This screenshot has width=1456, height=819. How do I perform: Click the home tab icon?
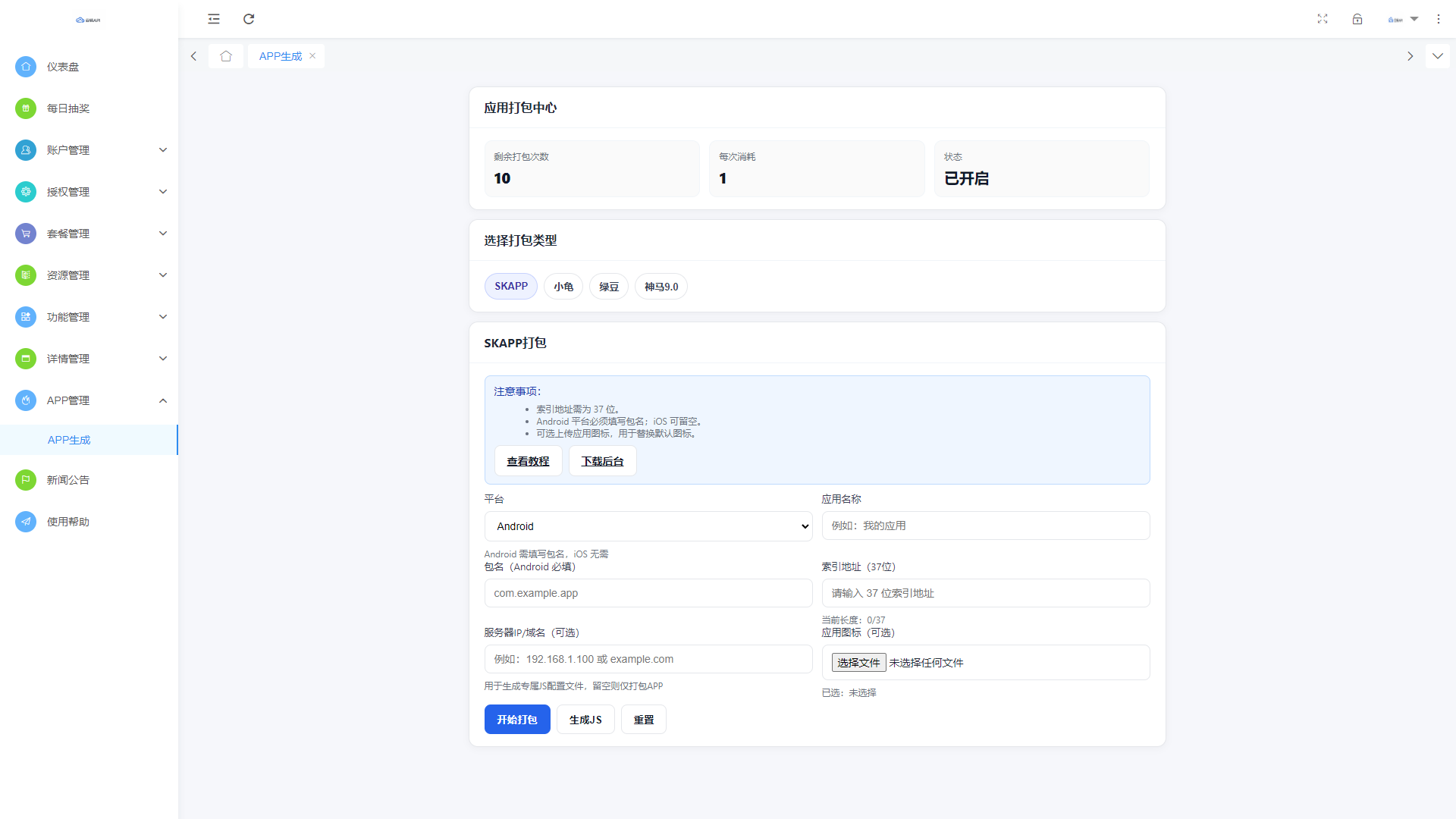tap(226, 56)
